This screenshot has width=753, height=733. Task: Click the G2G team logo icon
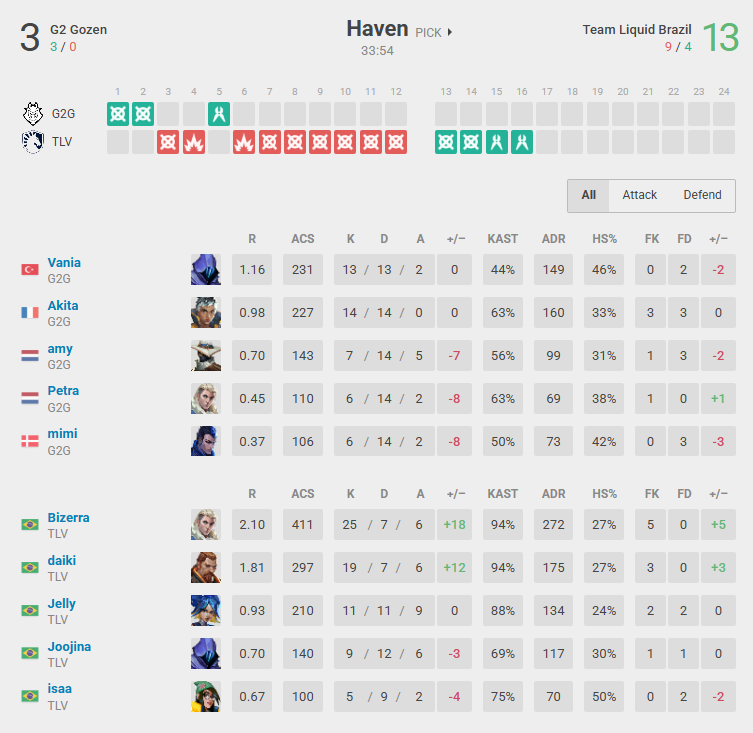(x=33, y=114)
